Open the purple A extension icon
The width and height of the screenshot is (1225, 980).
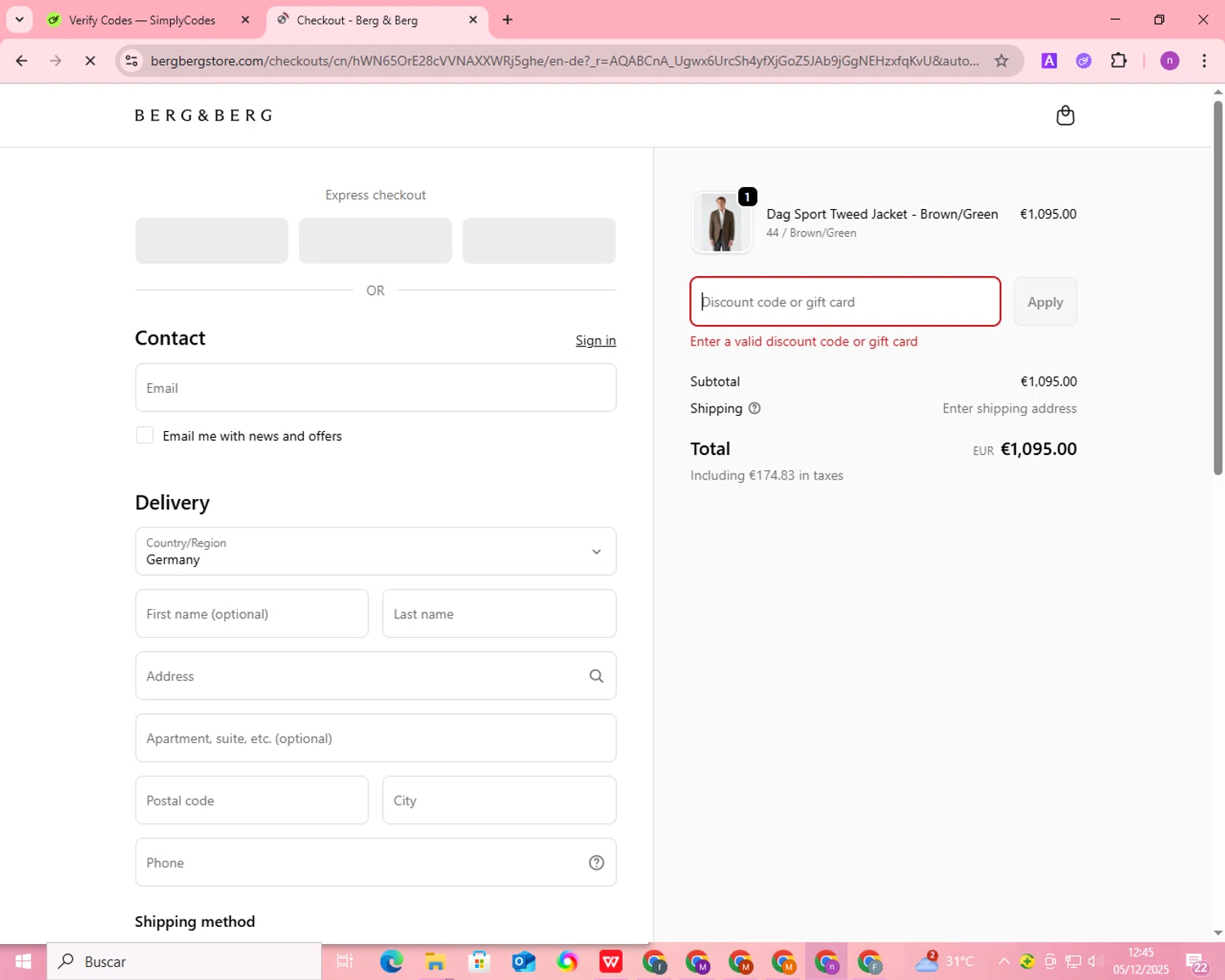click(x=1049, y=60)
